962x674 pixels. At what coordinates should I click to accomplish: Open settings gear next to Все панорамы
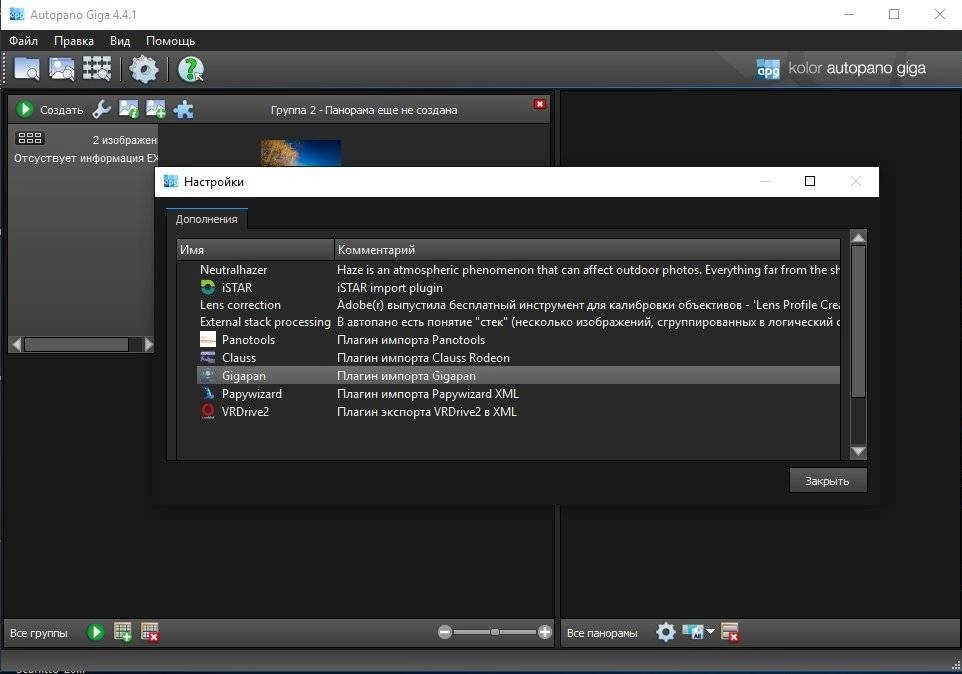(x=665, y=632)
